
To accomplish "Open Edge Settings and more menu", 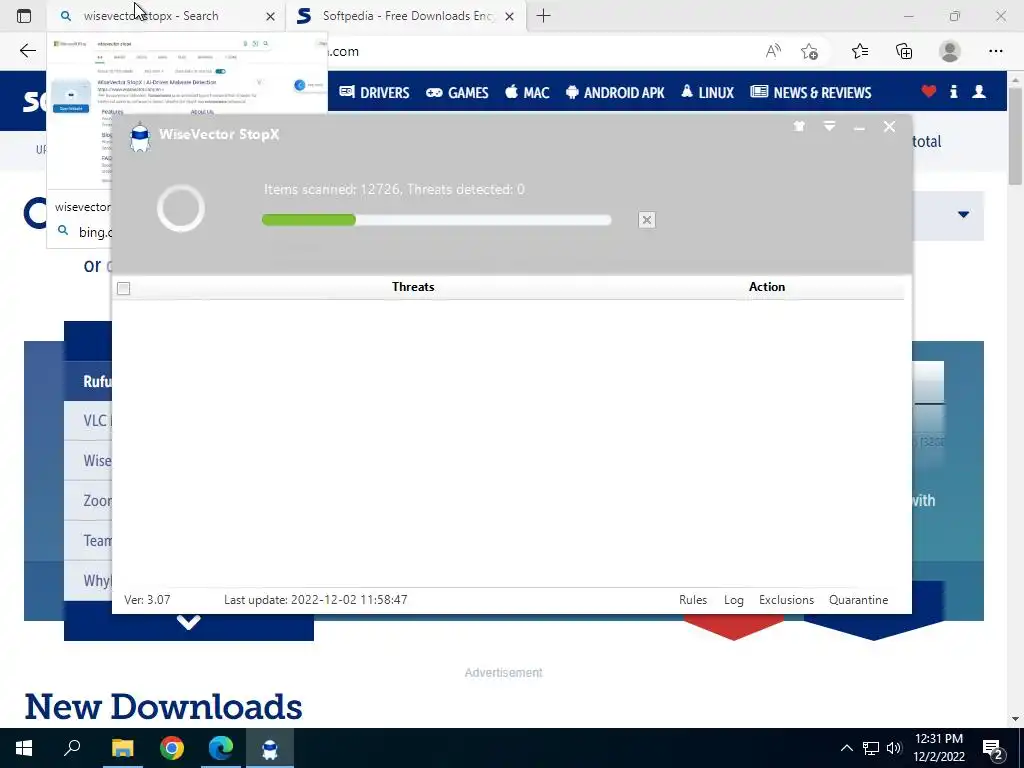I will click(995, 51).
